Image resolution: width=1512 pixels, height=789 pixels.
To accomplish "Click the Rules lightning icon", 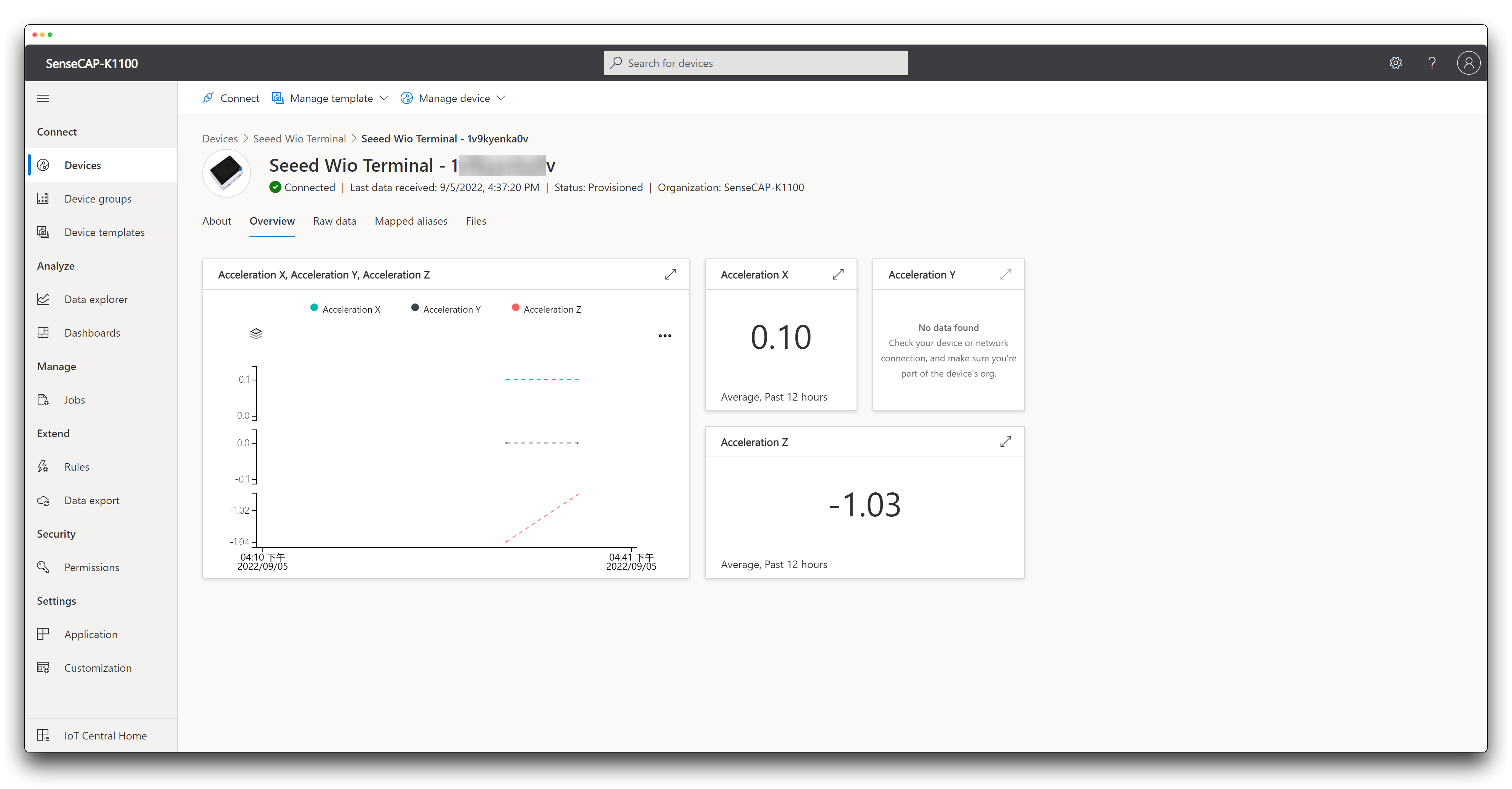I will [43, 466].
